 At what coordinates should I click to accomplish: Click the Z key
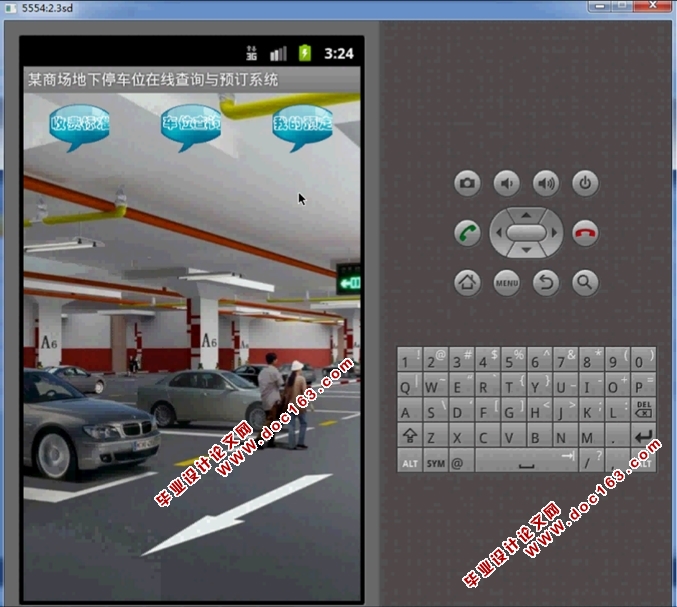click(x=436, y=435)
